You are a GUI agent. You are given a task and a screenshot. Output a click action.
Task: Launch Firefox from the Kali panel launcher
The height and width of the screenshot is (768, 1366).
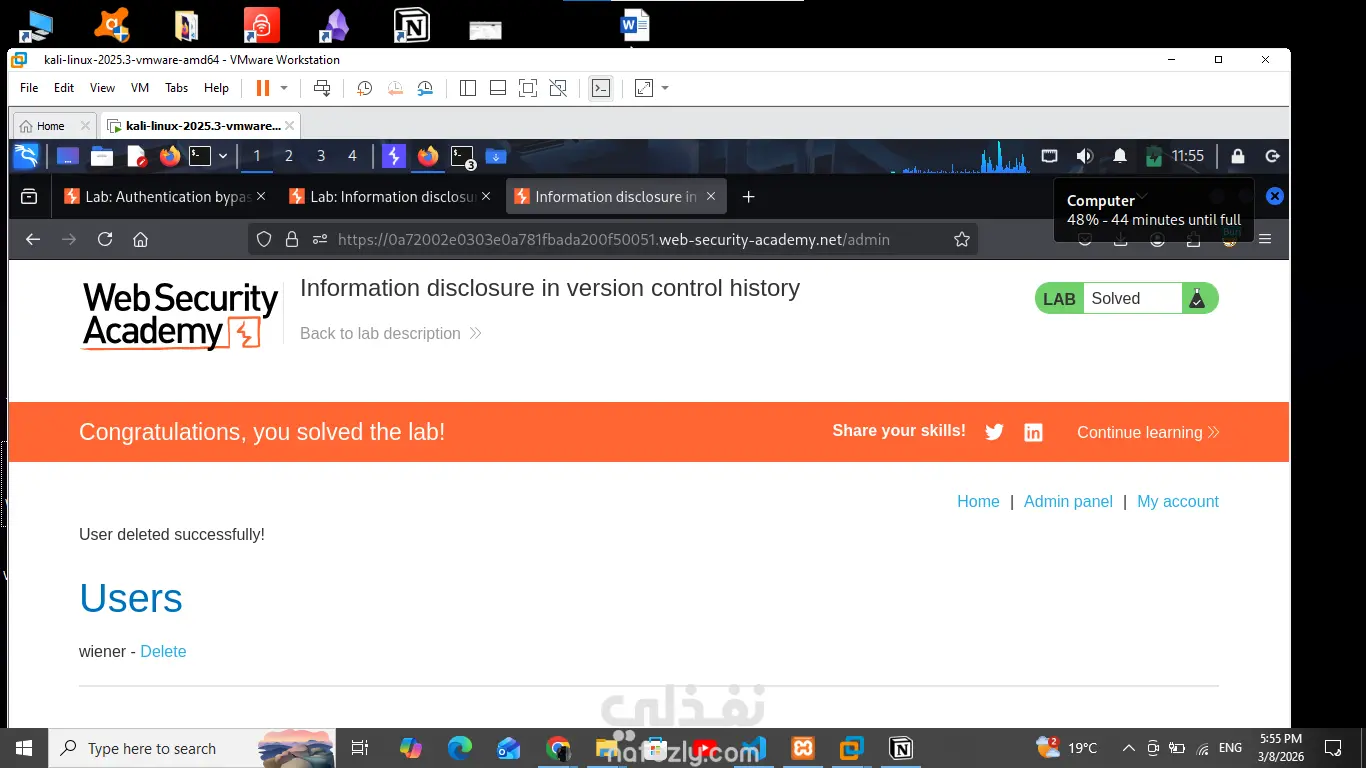170,156
